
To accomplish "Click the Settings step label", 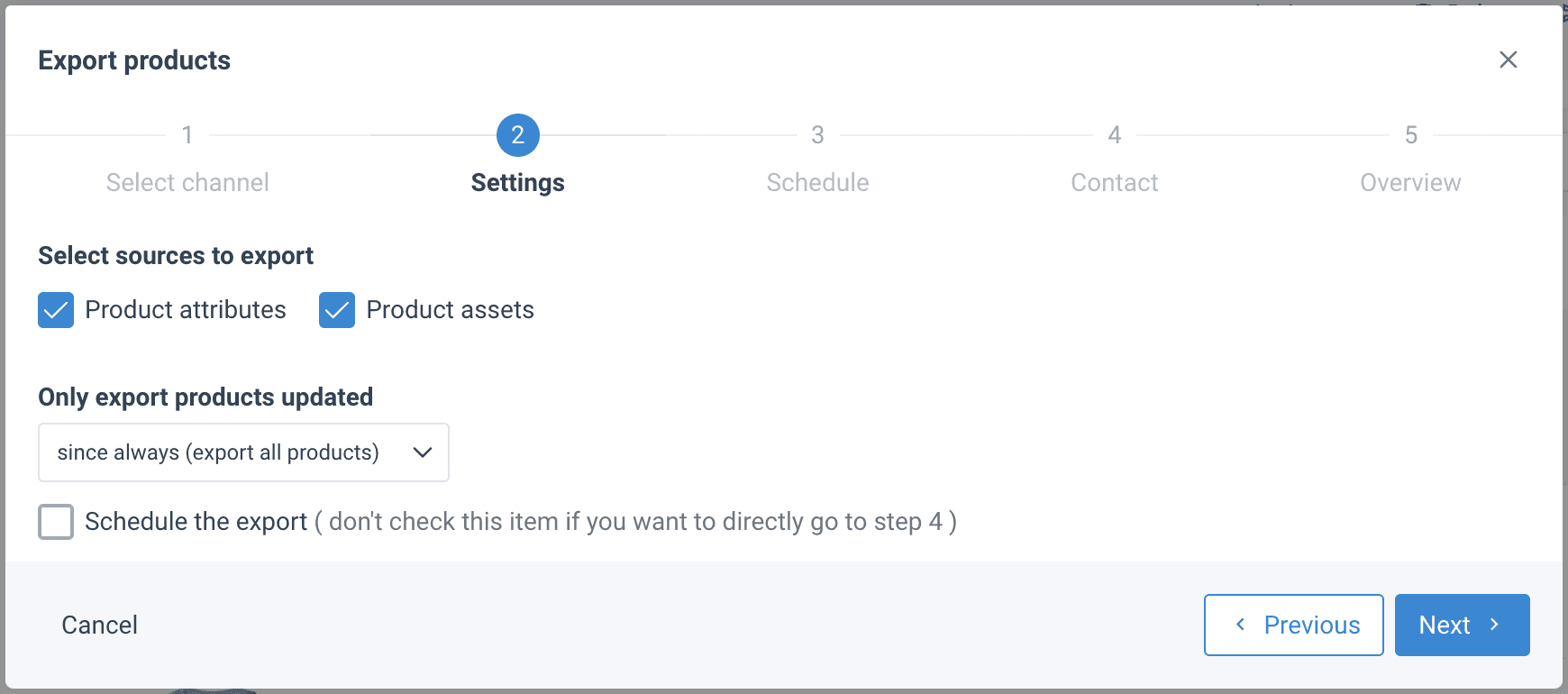I will (x=518, y=183).
